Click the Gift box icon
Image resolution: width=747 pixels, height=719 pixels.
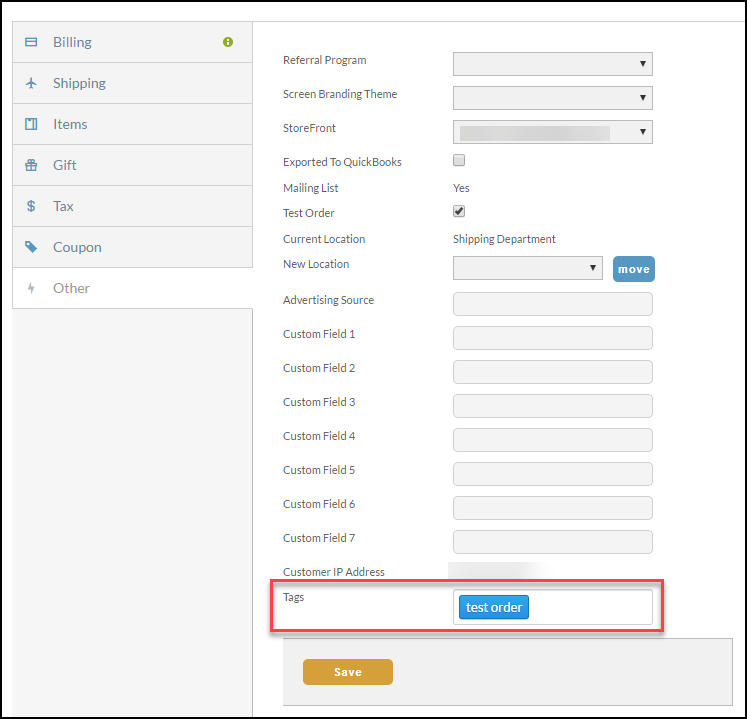pos(31,165)
